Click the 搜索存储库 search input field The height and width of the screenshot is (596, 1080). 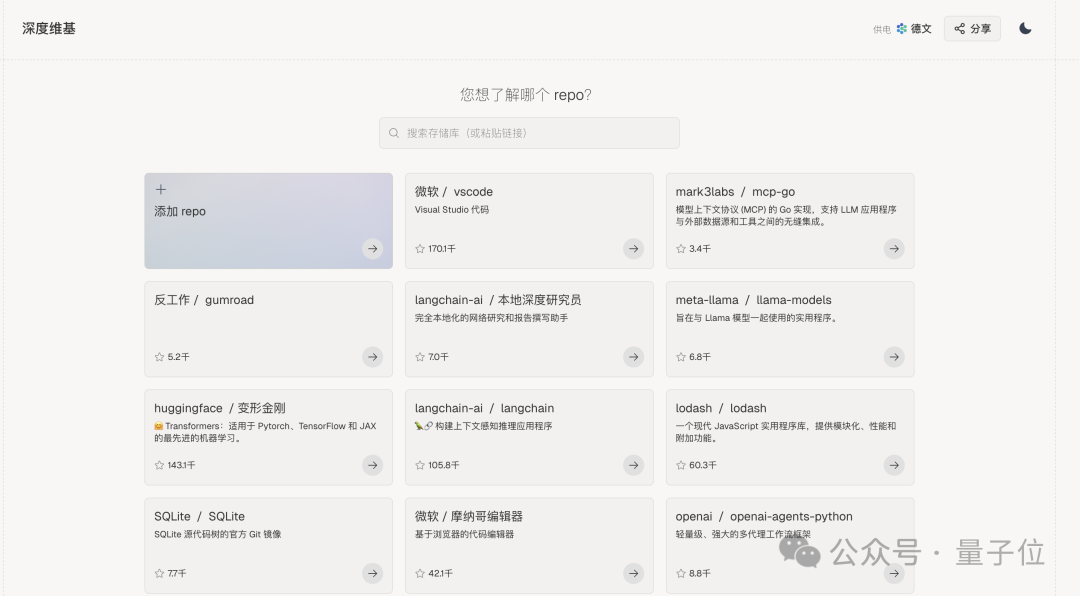click(529, 133)
